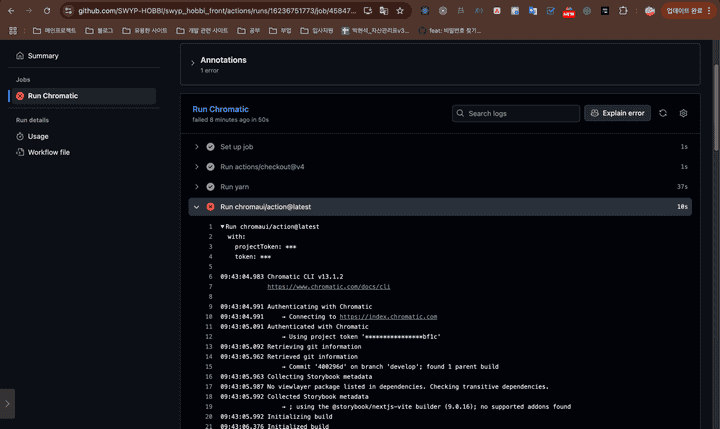Select the Run Chromatic job in sidebar
The height and width of the screenshot is (429, 720).
[x=84, y=96]
